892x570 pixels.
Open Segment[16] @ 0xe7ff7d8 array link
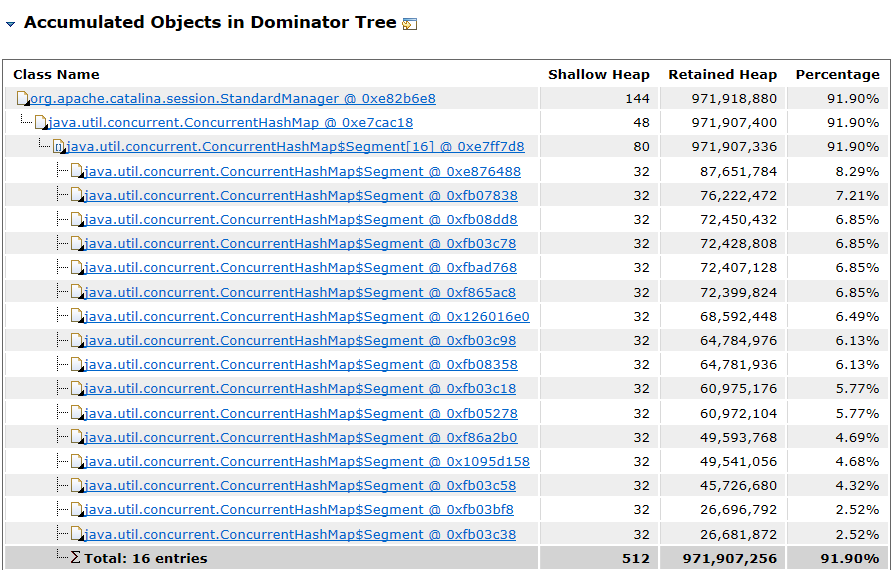coord(295,147)
